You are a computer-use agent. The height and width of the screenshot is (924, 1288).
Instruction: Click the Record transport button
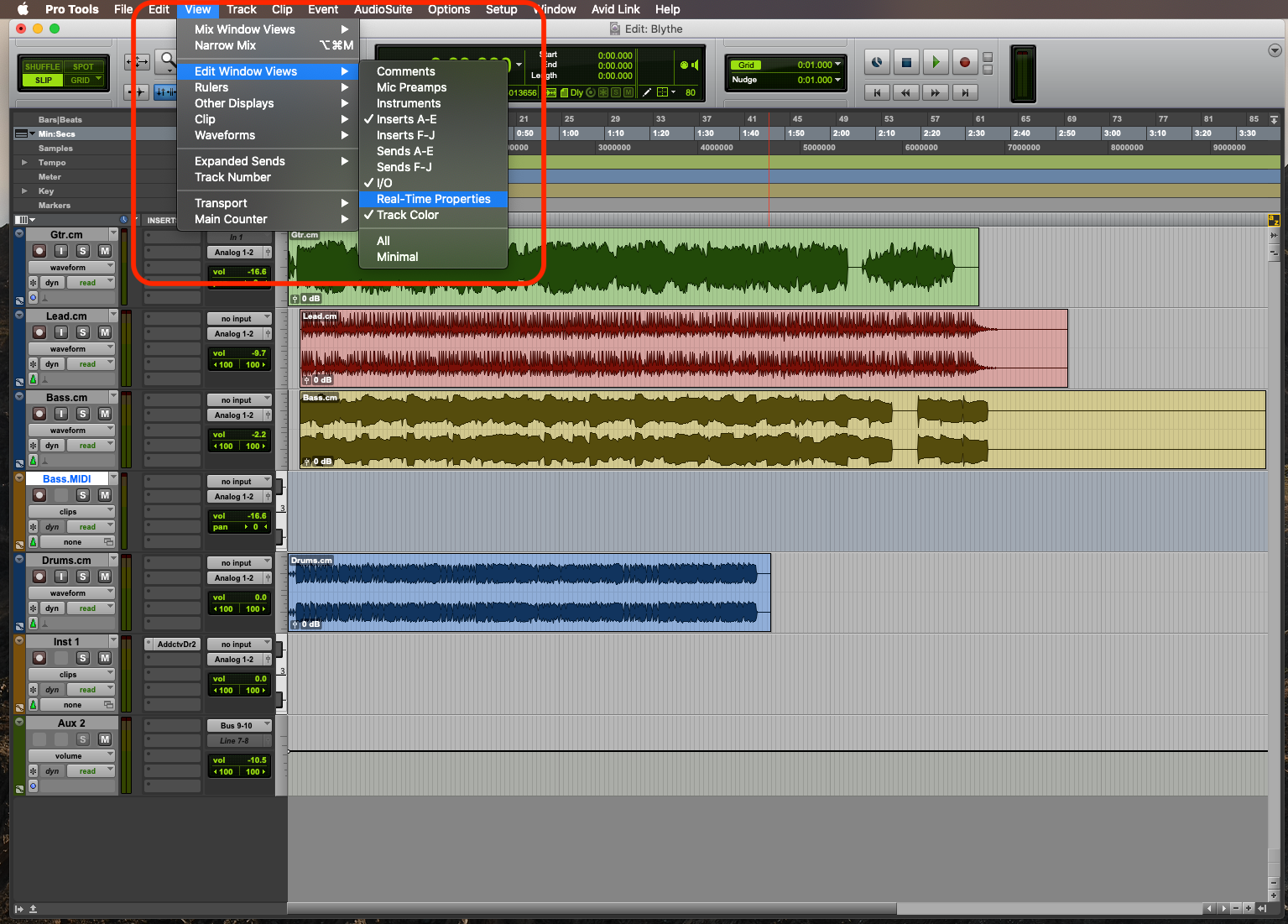965,62
